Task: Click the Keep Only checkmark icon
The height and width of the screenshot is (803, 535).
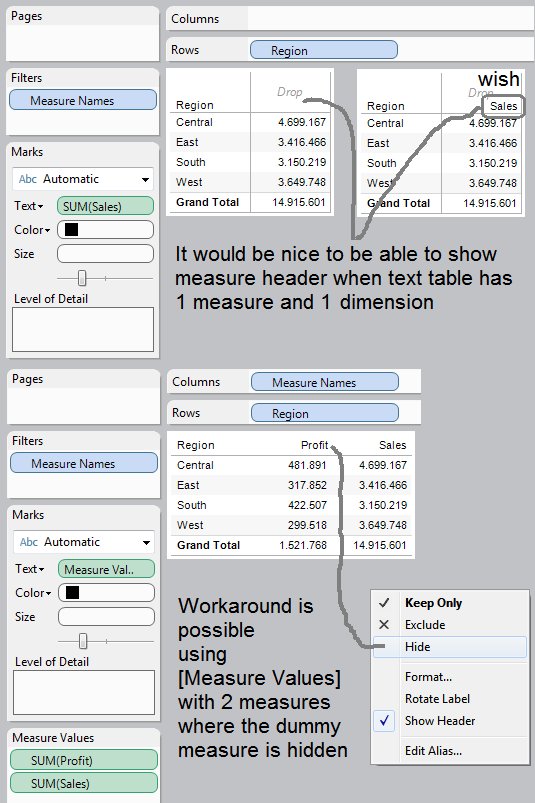Action: pos(384,603)
